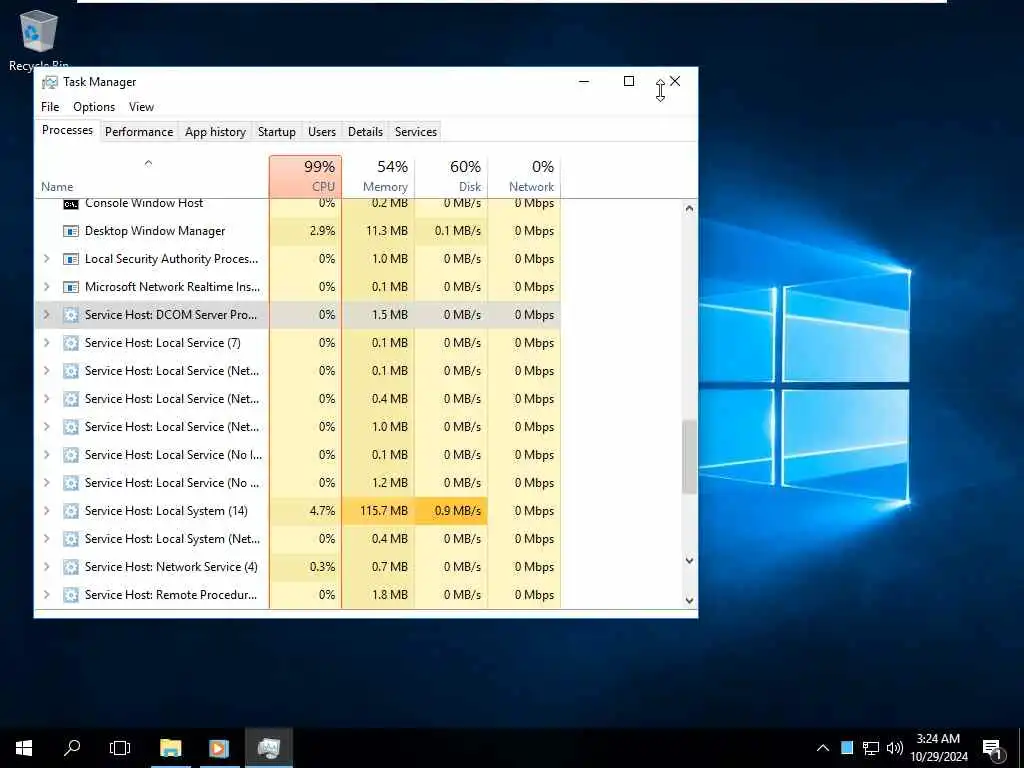Expand the Microsoft Network Realtime Inspection row

pyautogui.click(x=46, y=287)
